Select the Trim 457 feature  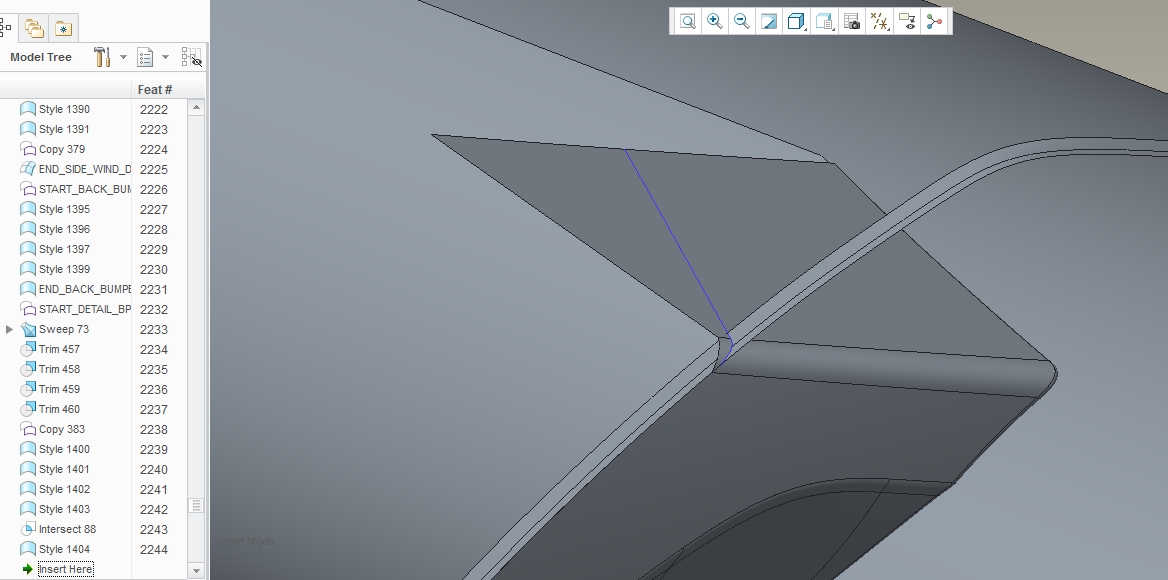point(59,349)
